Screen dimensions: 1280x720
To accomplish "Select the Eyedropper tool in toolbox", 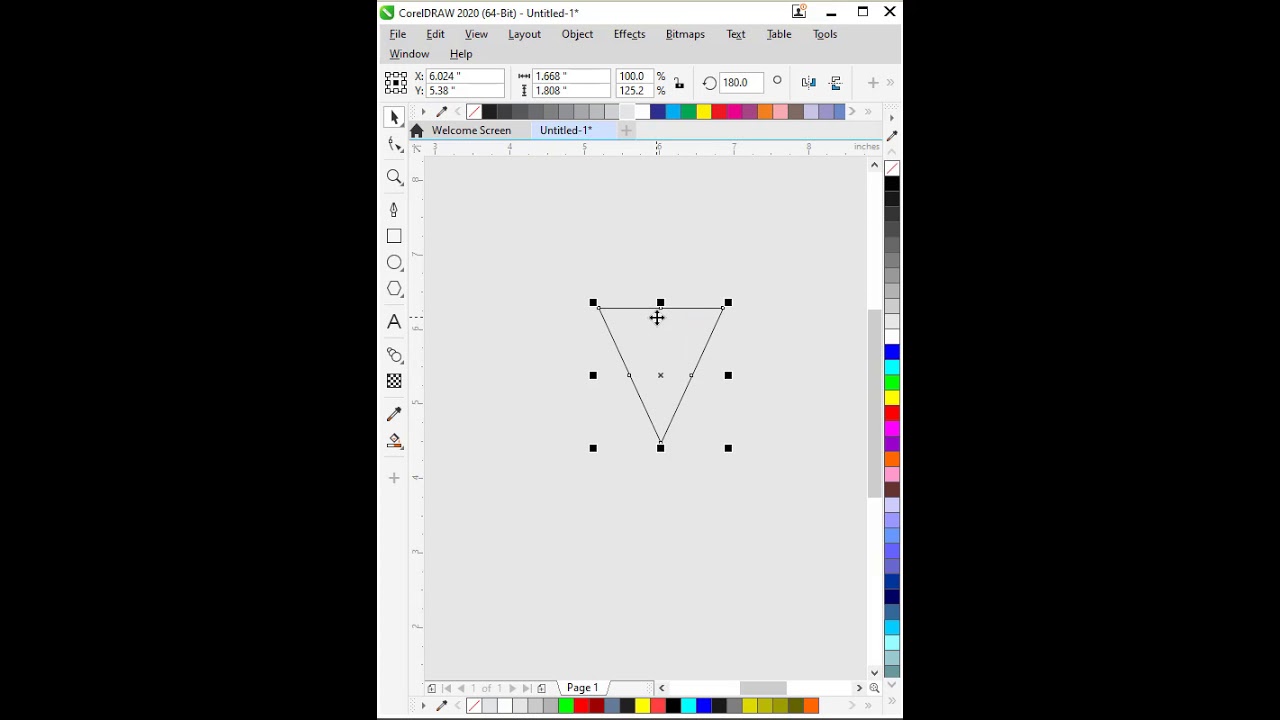I will tap(394, 414).
